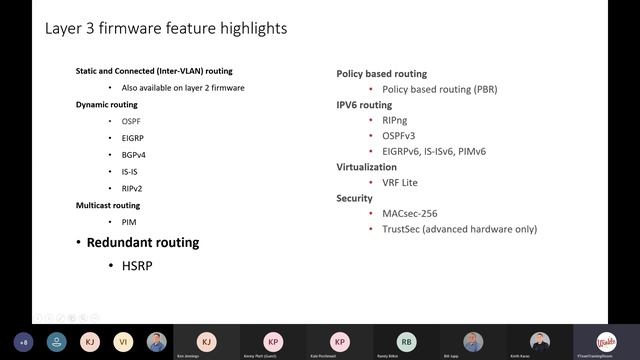Click 'TrustSec (advanced hardware only)' bullet
Image resolution: width=640 pixels, height=360 pixels.
[460, 229]
